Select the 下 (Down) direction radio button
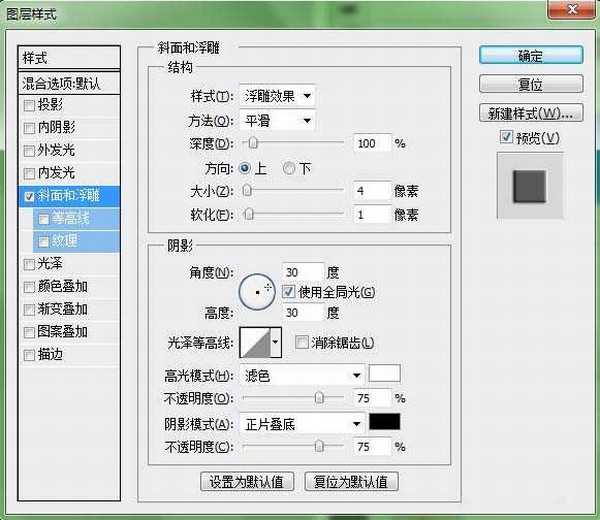This screenshot has height=520, width=600. tap(289, 168)
